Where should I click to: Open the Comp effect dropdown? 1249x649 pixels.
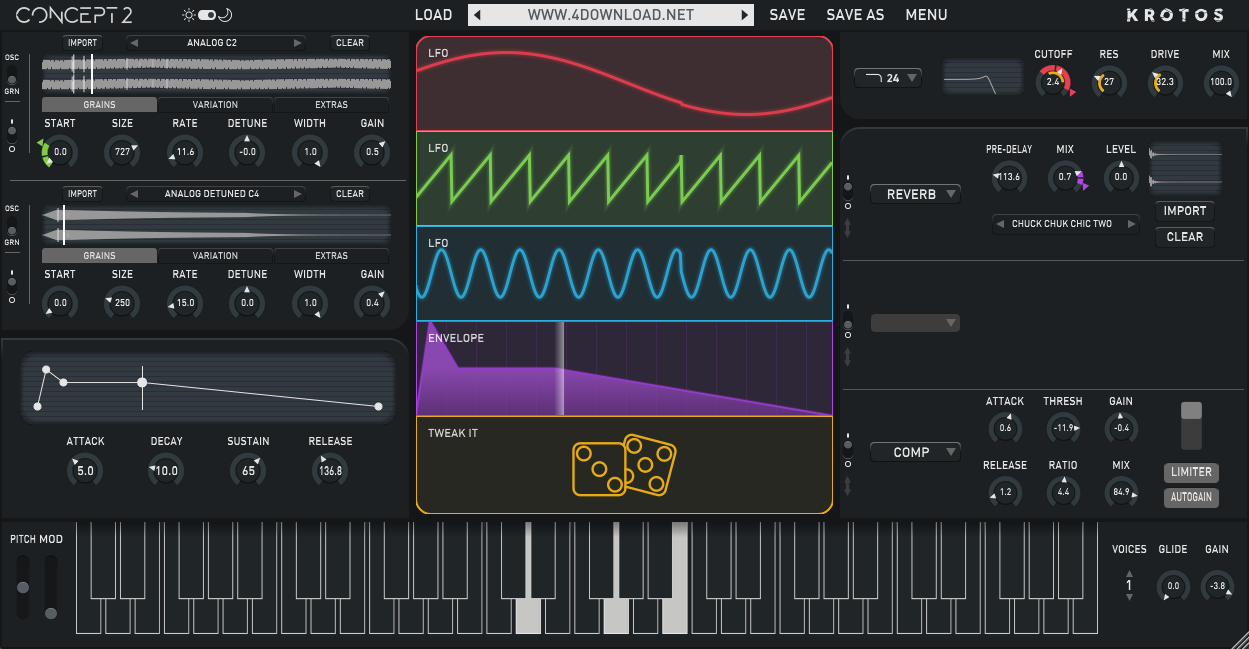click(x=915, y=452)
